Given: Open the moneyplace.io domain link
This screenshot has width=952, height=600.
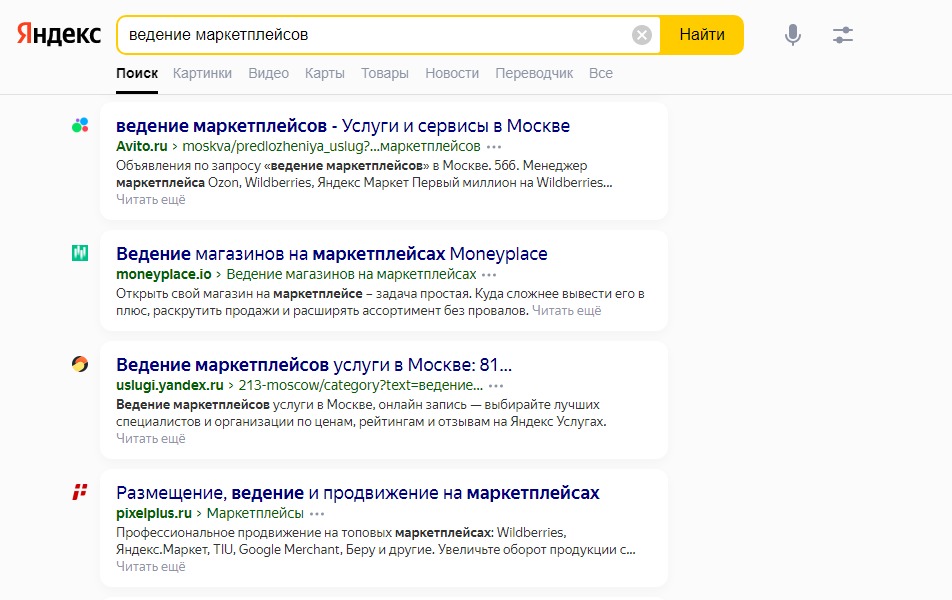Looking at the screenshot, I should 164,274.
